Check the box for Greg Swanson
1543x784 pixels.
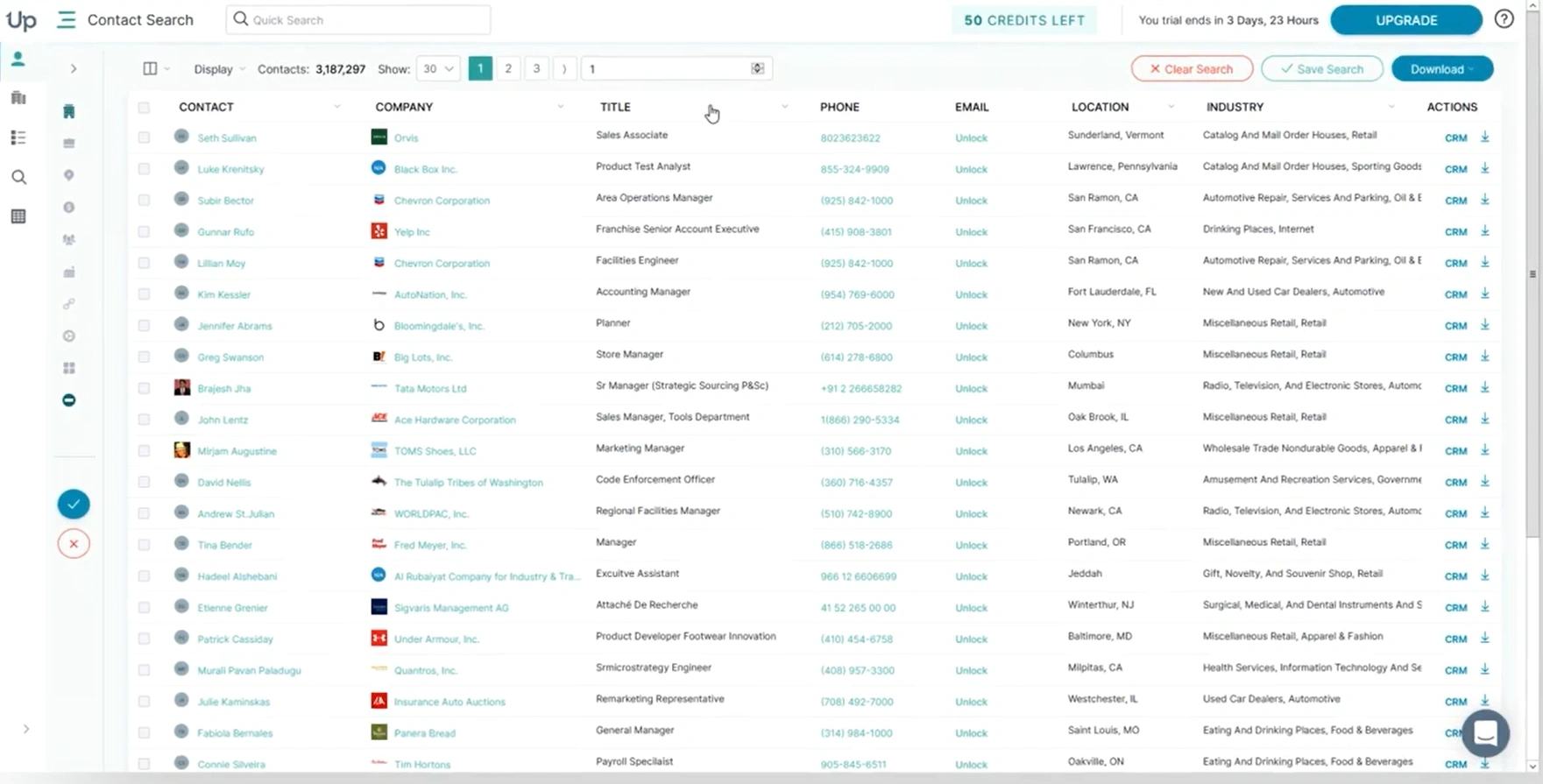pyautogui.click(x=144, y=357)
